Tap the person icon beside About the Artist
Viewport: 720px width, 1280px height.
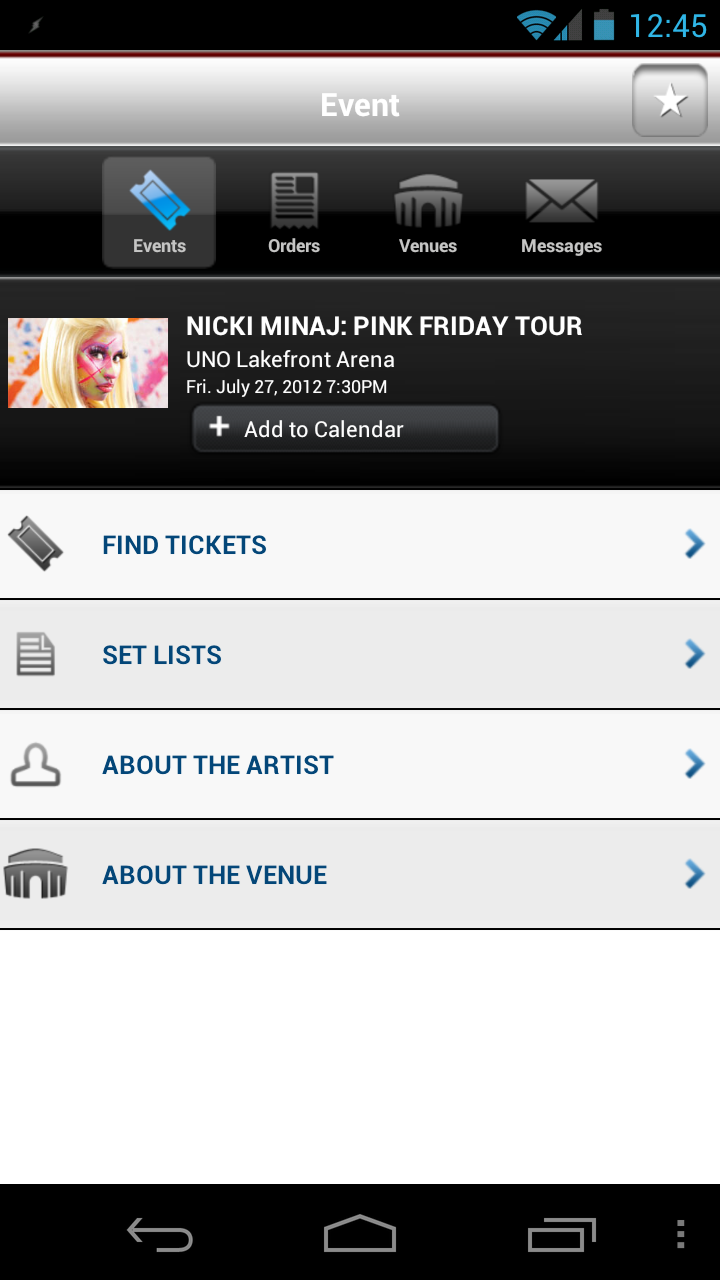pos(37,764)
